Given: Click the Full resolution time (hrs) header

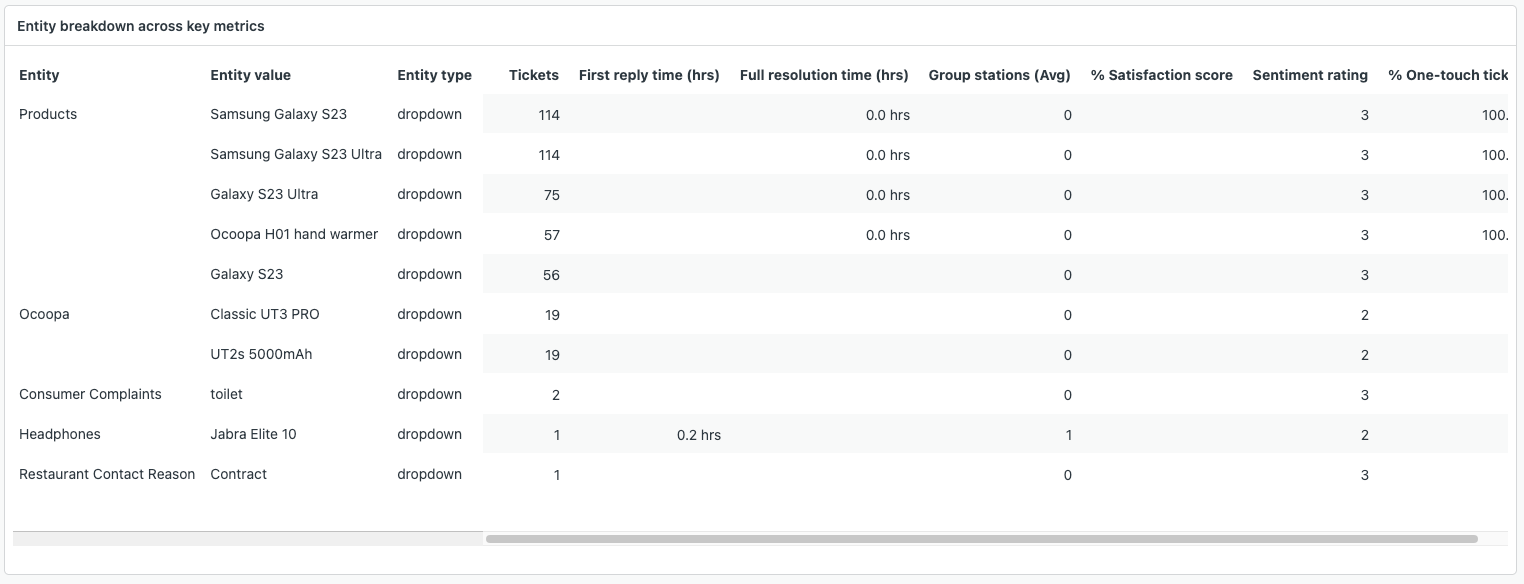Looking at the screenshot, I should [x=824, y=75].
